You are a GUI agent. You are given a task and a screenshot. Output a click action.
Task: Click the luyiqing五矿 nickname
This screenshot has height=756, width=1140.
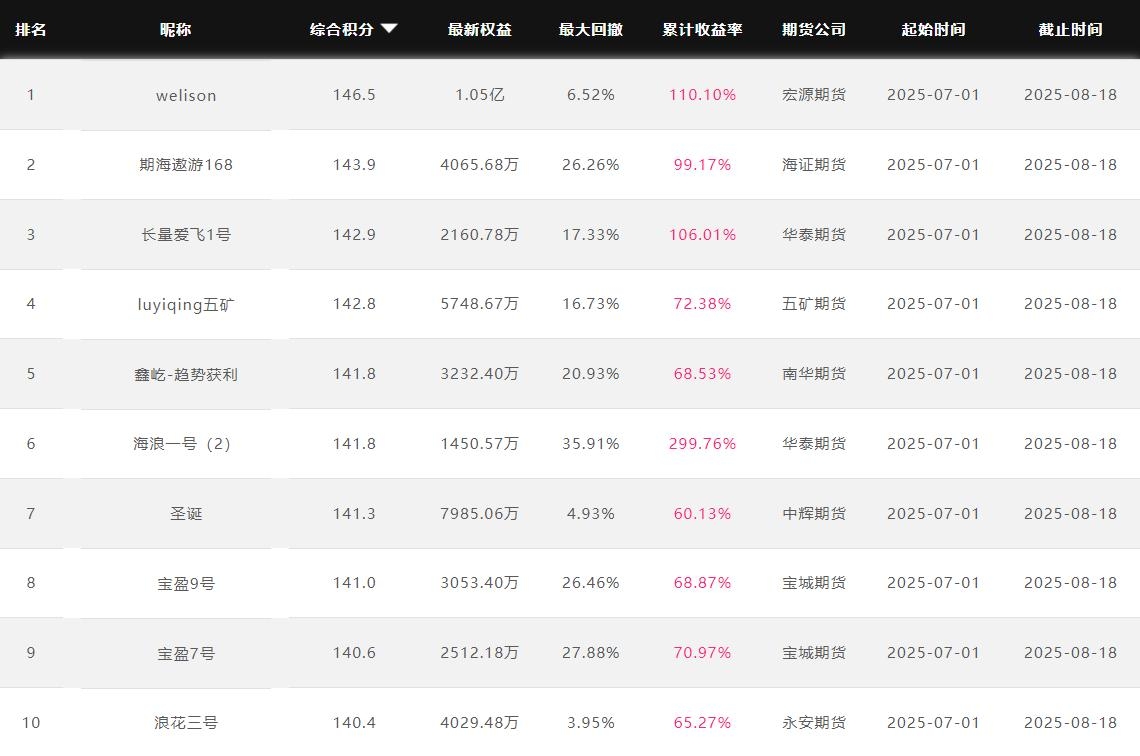[186, 304]
